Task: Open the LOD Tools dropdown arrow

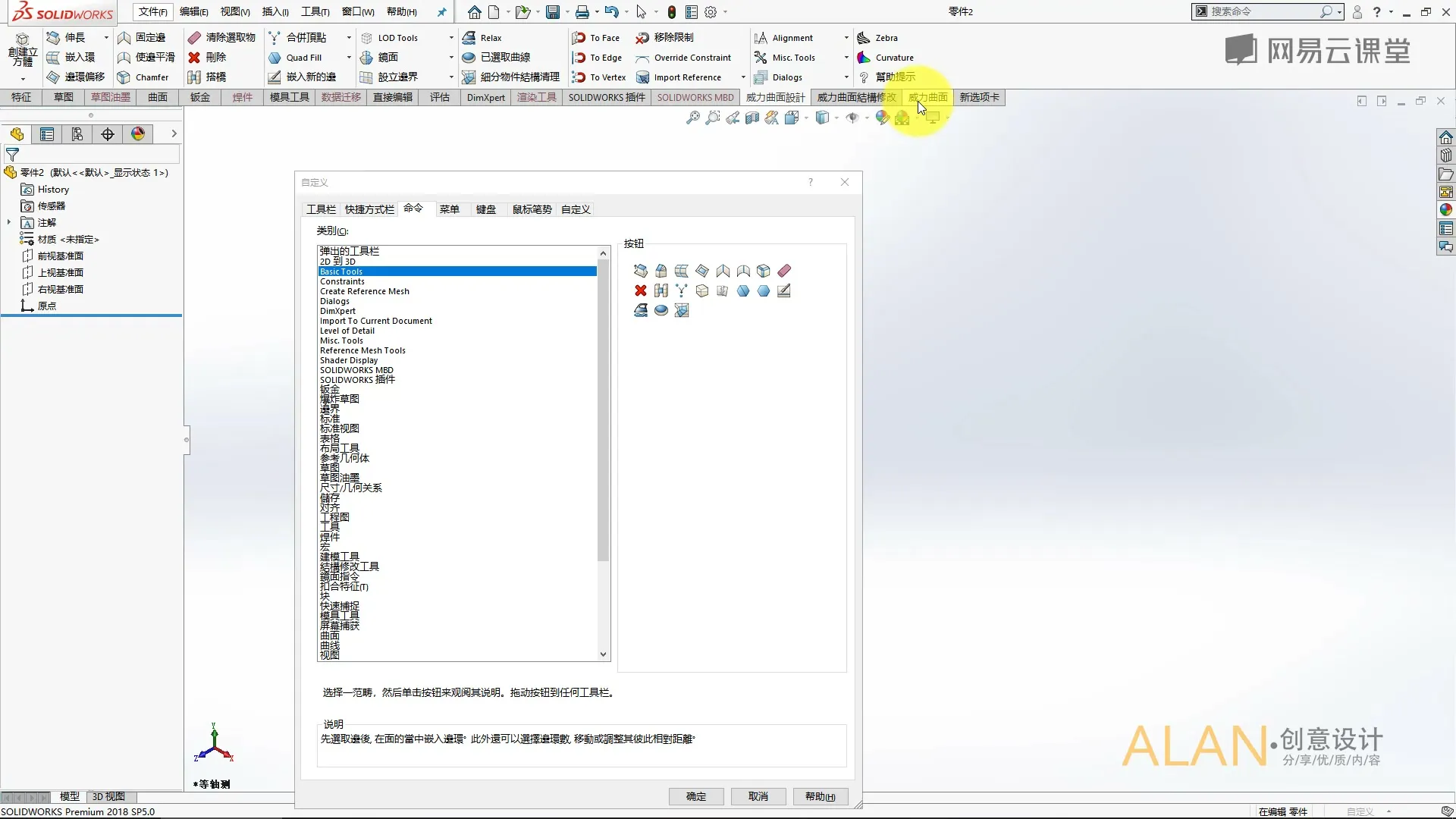Action: click(x=451, y=38)
